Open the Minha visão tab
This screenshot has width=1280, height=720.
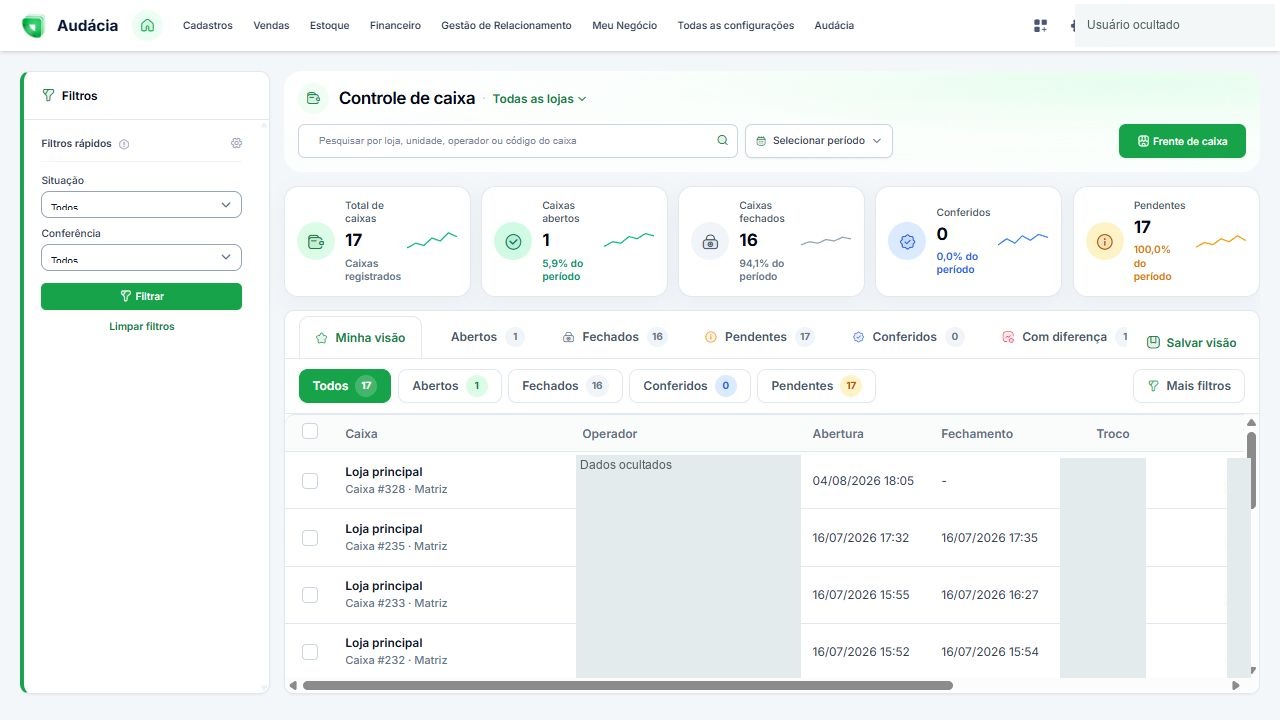click(x=361, y=338)
